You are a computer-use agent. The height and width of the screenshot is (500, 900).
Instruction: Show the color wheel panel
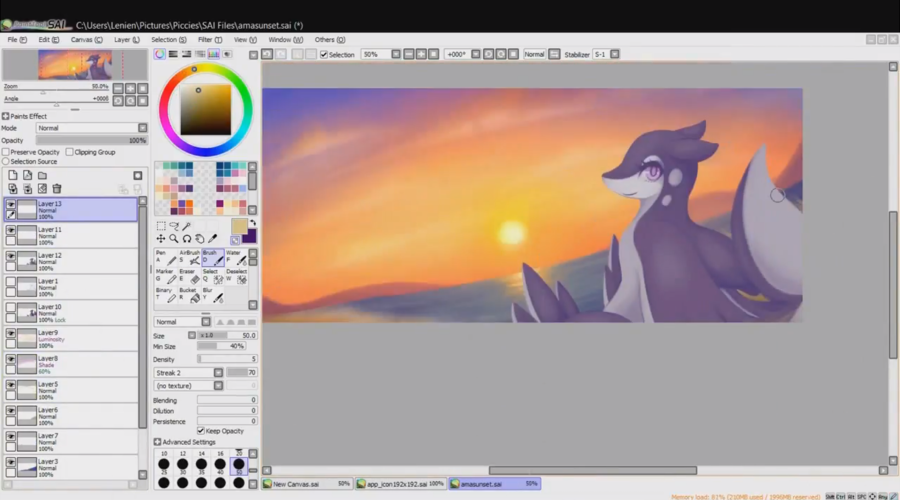(x=160, y=54)
